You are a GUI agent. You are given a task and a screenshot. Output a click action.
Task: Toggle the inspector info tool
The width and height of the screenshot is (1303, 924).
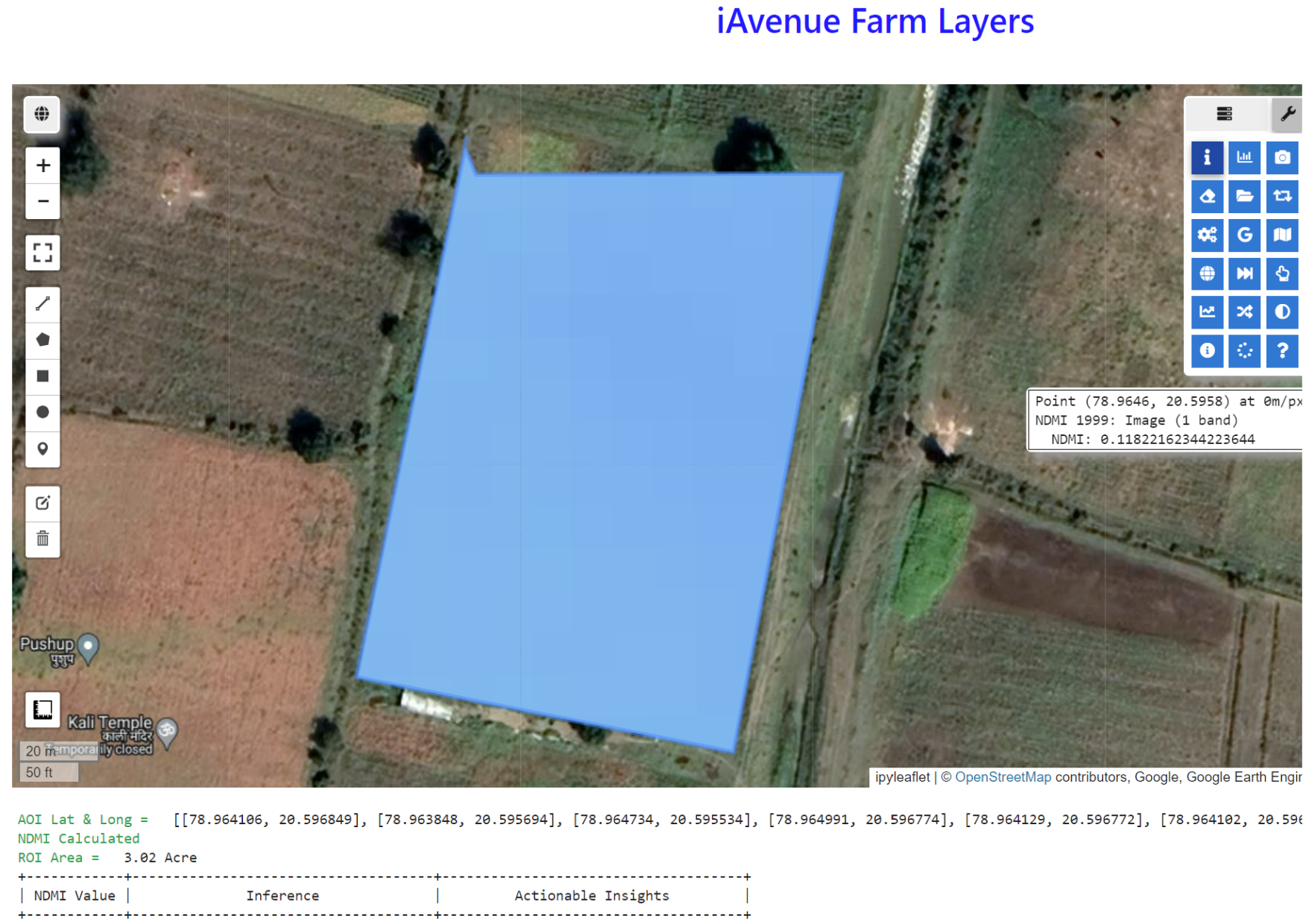1207,157
